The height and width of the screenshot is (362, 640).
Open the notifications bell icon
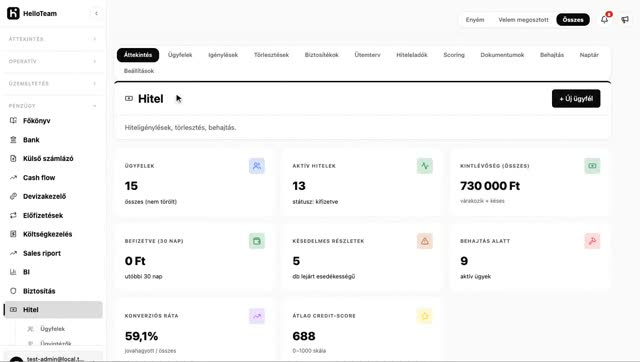pos(604,19)
